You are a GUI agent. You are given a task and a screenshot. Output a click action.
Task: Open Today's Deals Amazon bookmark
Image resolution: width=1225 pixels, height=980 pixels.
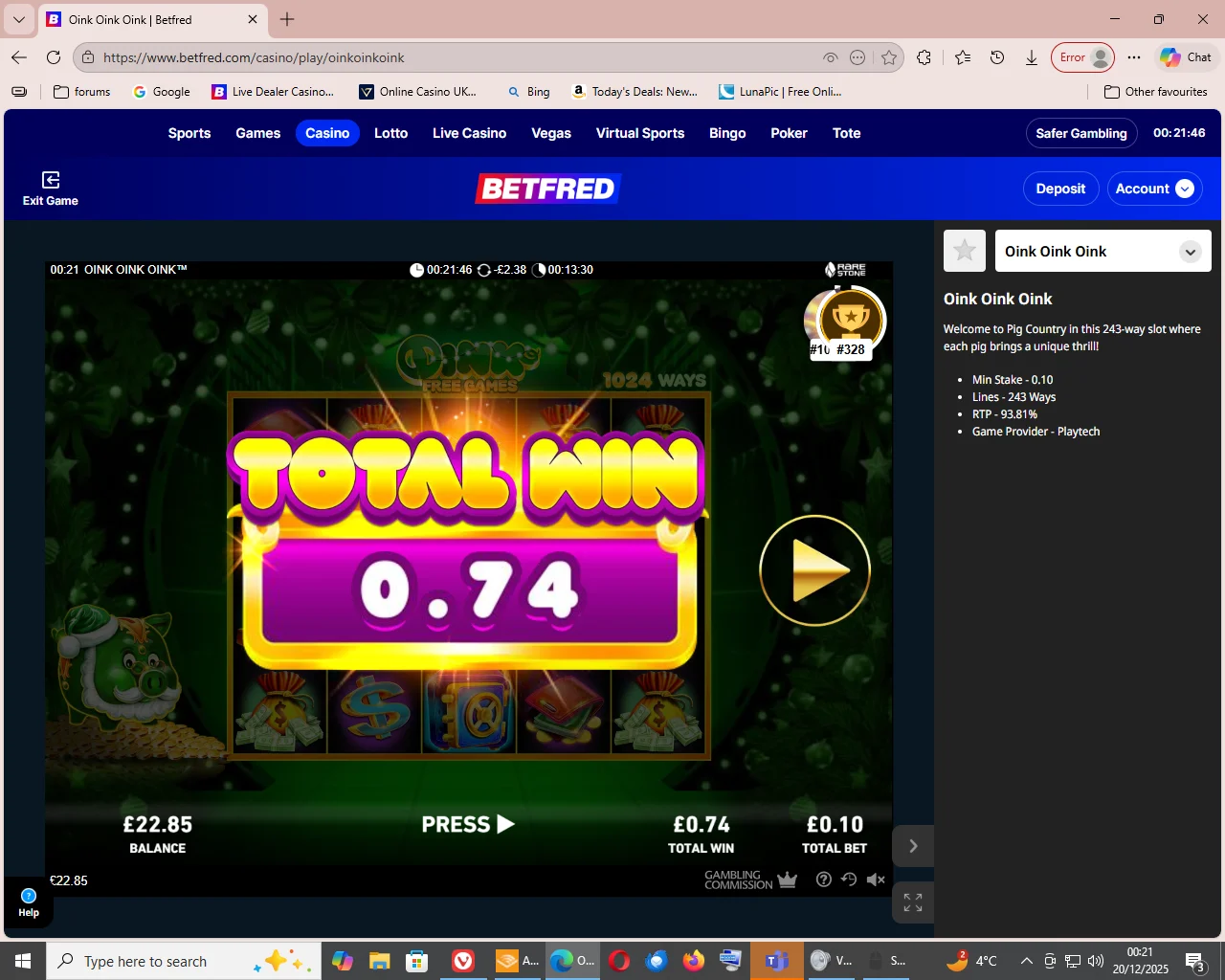(x=635, y=92)
